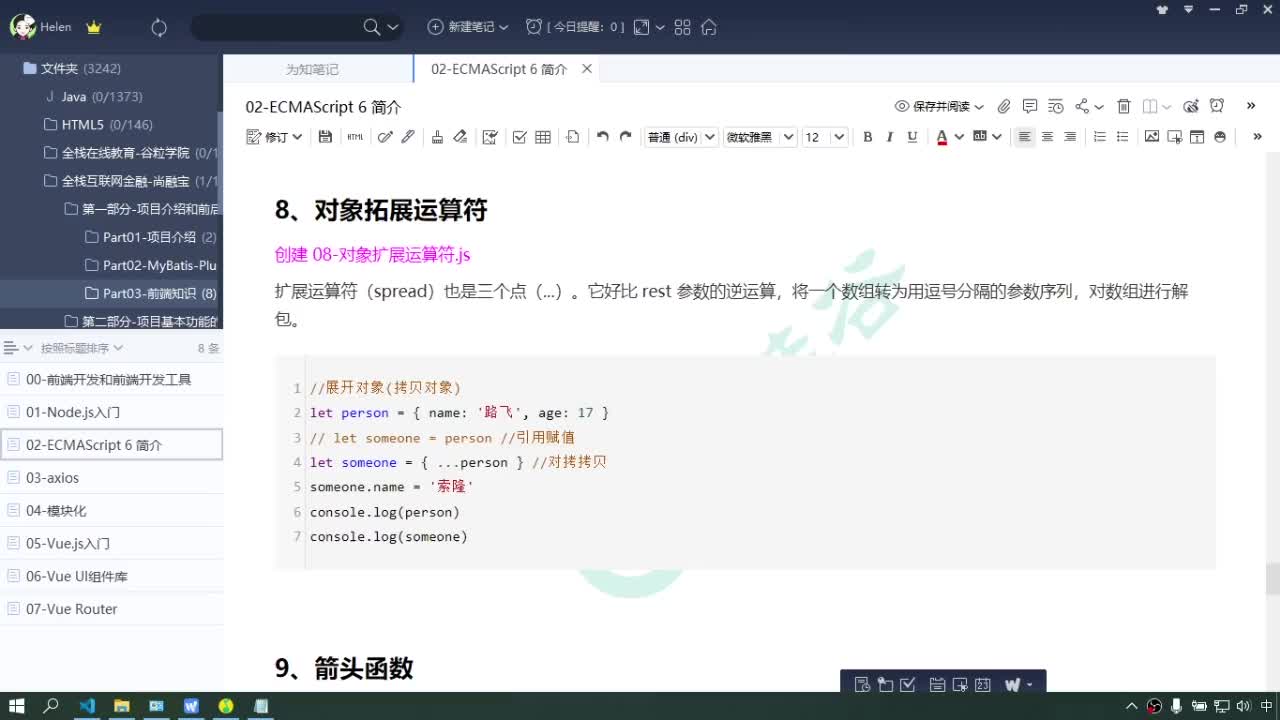Align text center

(x=1047, y=137)
